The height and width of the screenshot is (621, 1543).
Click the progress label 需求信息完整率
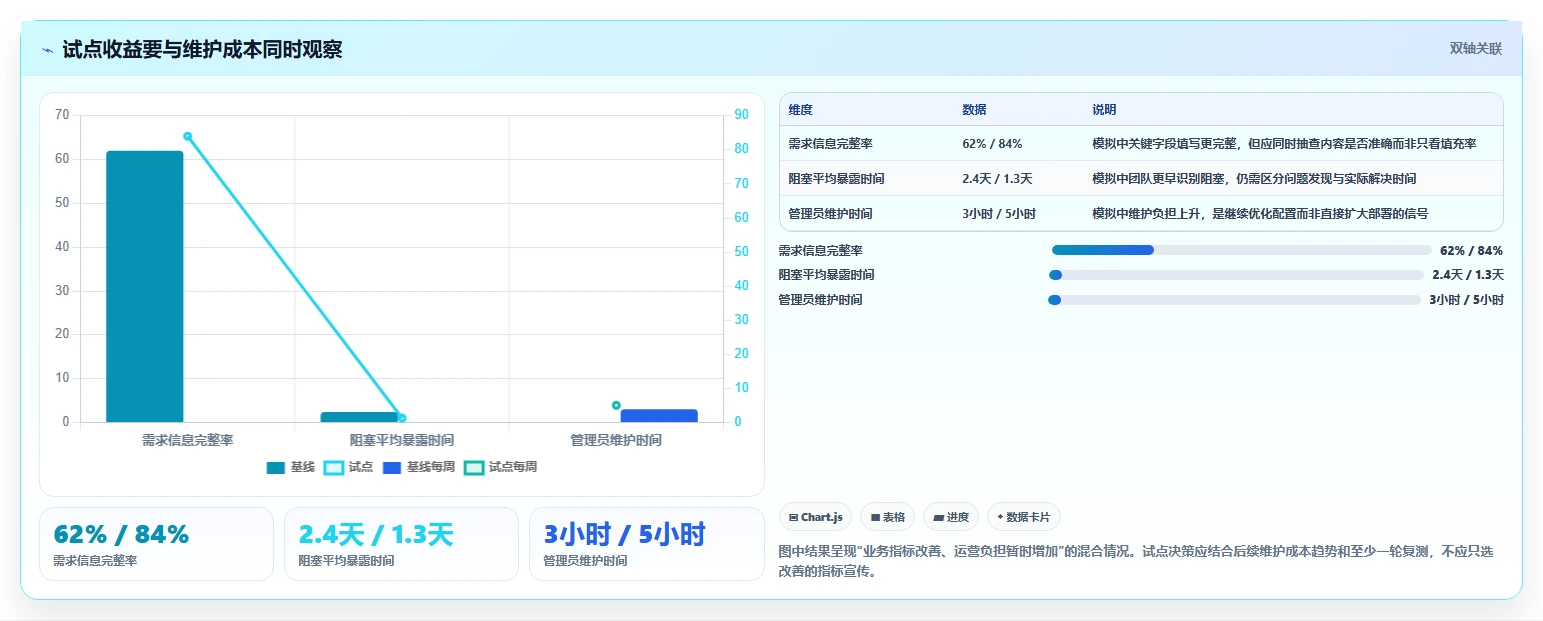[x=820, y=250]
